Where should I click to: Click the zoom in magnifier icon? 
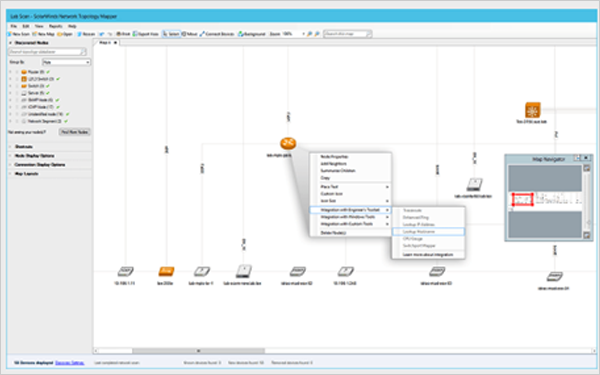(310, 34)
